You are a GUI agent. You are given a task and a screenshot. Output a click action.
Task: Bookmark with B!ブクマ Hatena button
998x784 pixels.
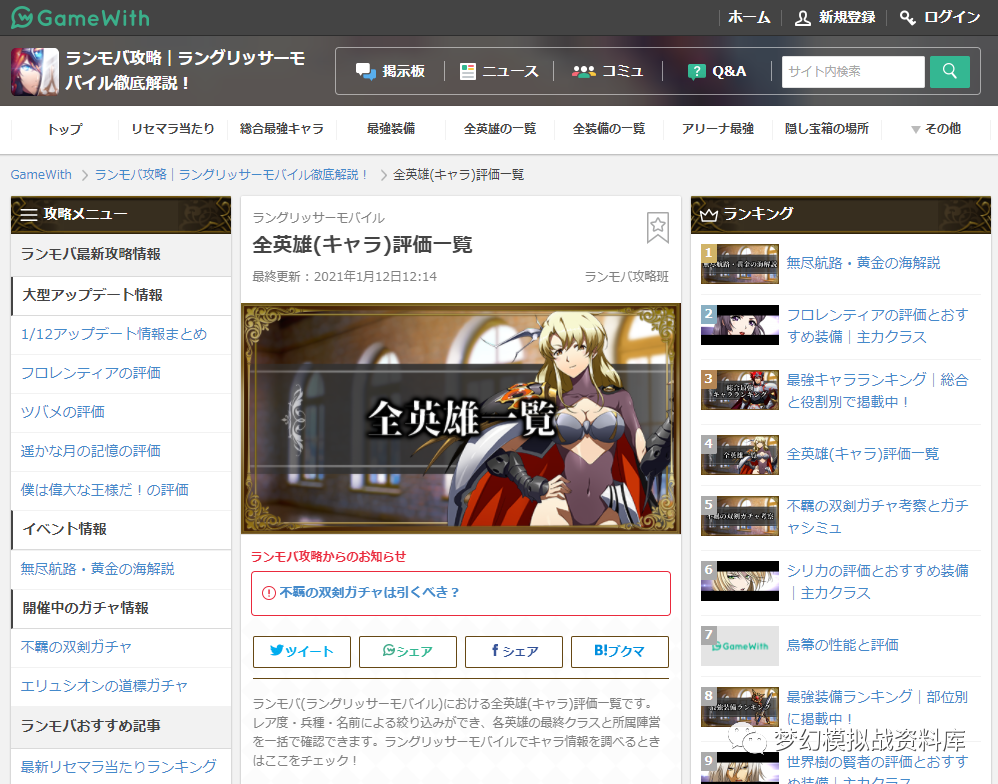[x=620, y=652]
